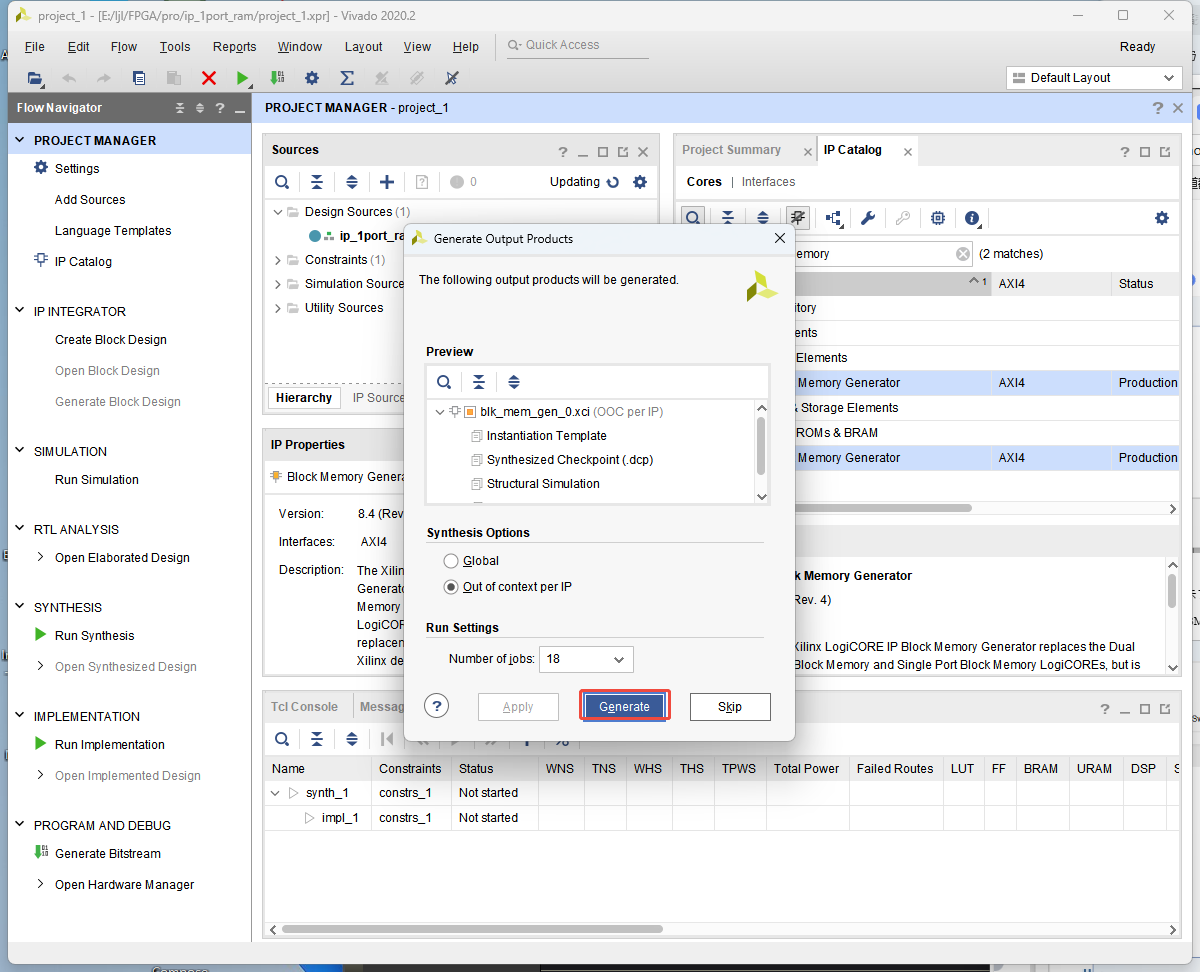
Task: Switch to Hierarchy tab in Sources
Action: [x=304, y=398]
